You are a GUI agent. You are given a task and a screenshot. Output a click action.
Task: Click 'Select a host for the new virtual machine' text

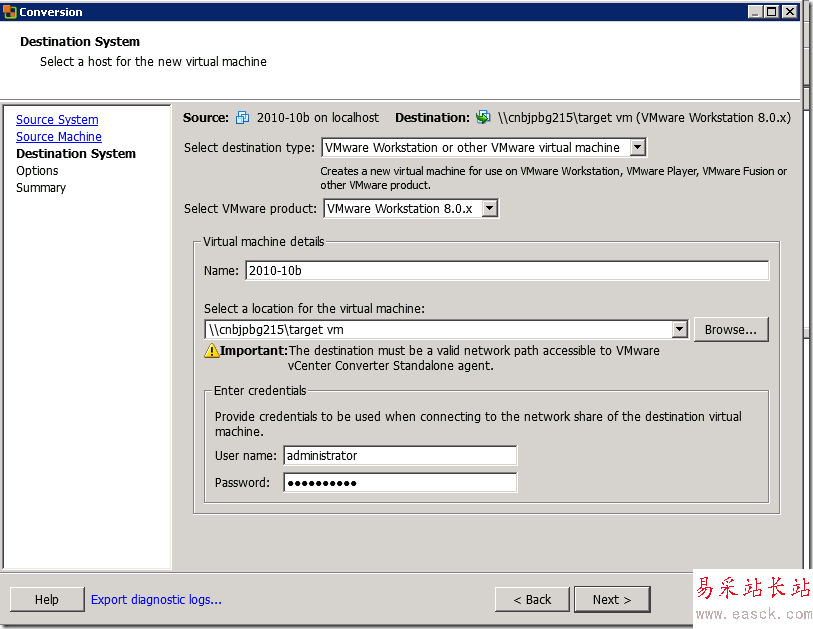click(153, 62)
